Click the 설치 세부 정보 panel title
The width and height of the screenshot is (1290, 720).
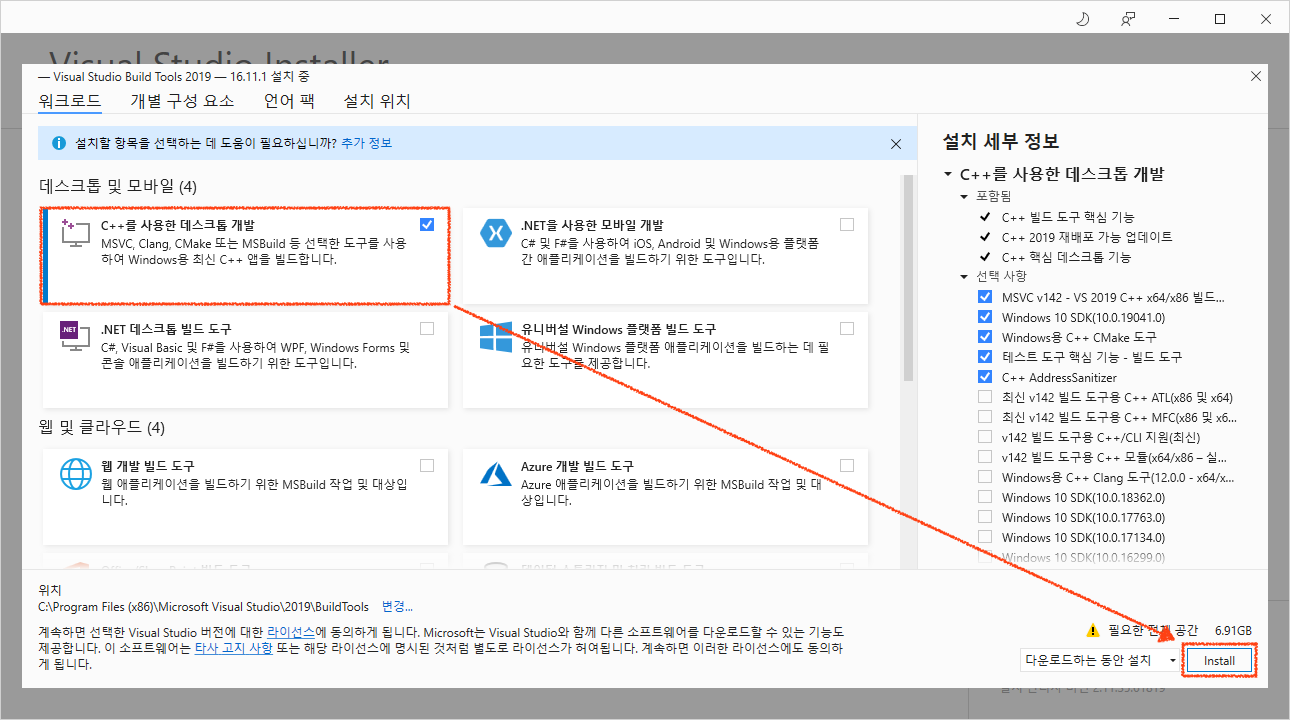pos(1001,142)
